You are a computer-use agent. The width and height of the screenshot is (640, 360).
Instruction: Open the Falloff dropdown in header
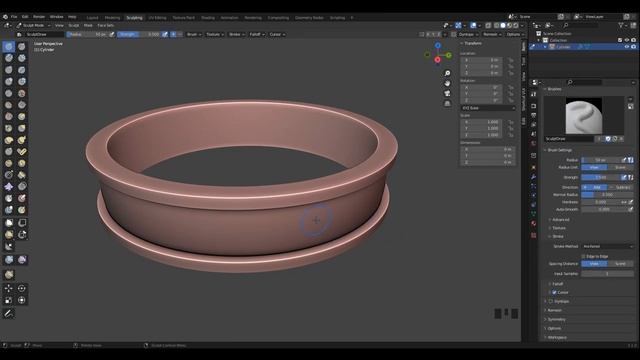257,35
